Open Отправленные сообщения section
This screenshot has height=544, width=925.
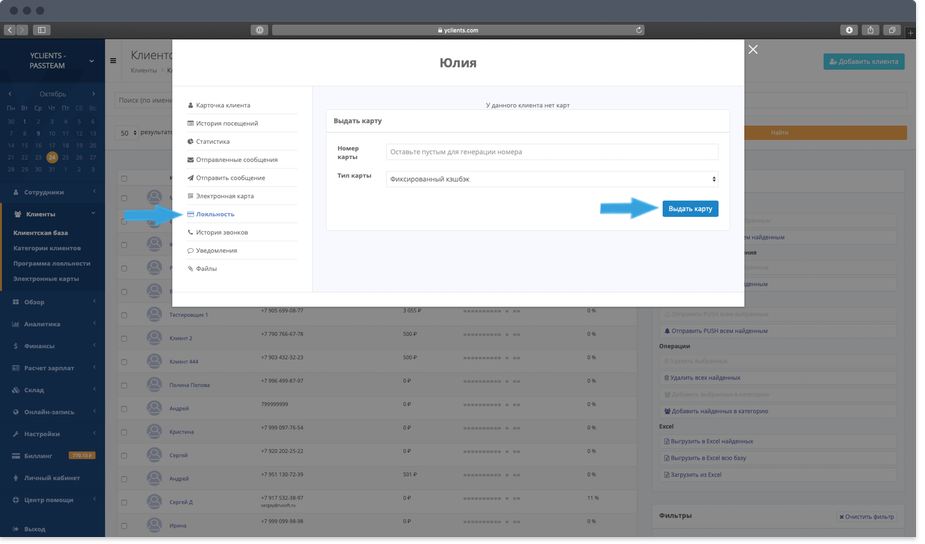pos(232,160)
